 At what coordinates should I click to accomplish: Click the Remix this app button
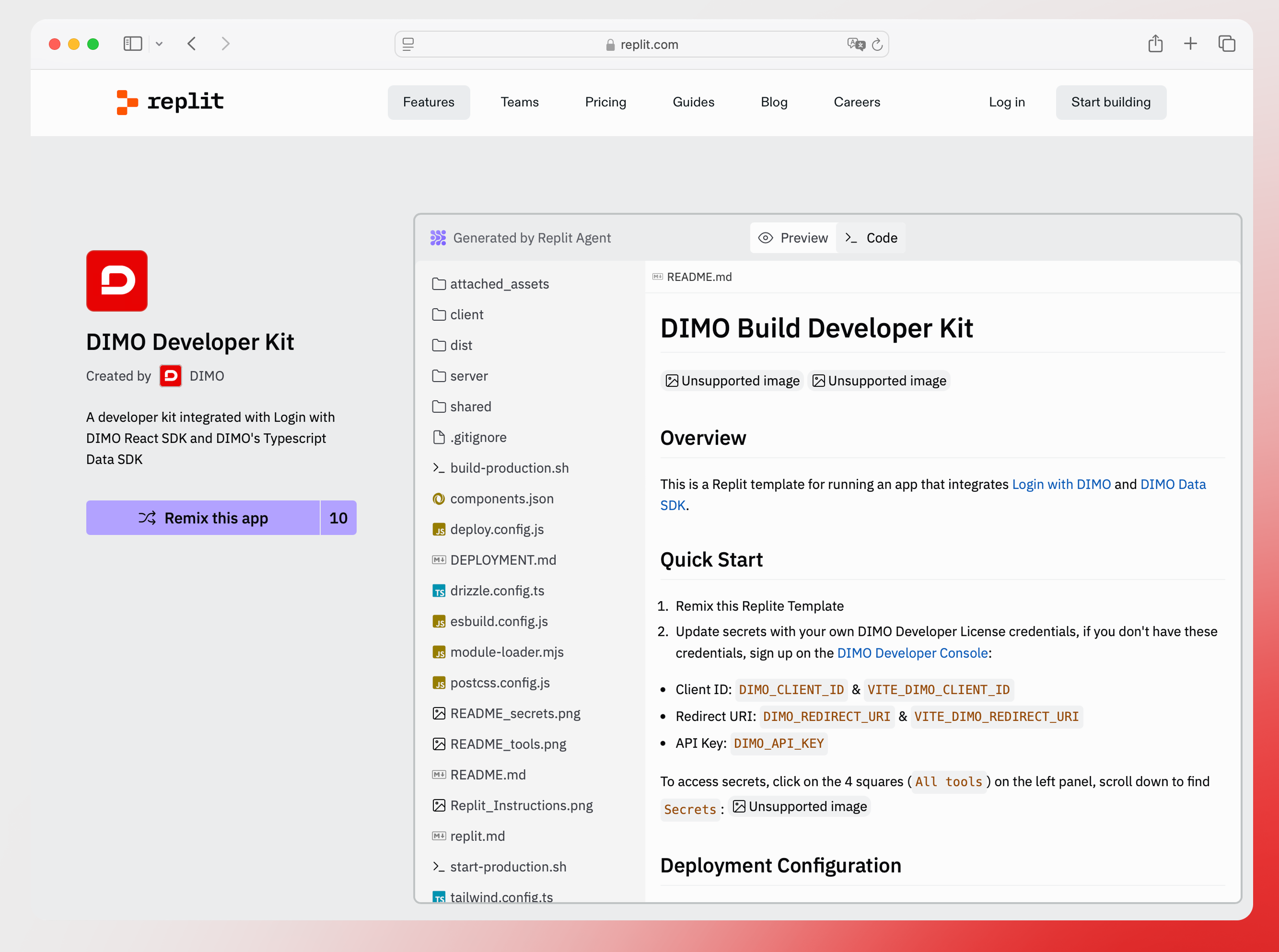point(203,518)
